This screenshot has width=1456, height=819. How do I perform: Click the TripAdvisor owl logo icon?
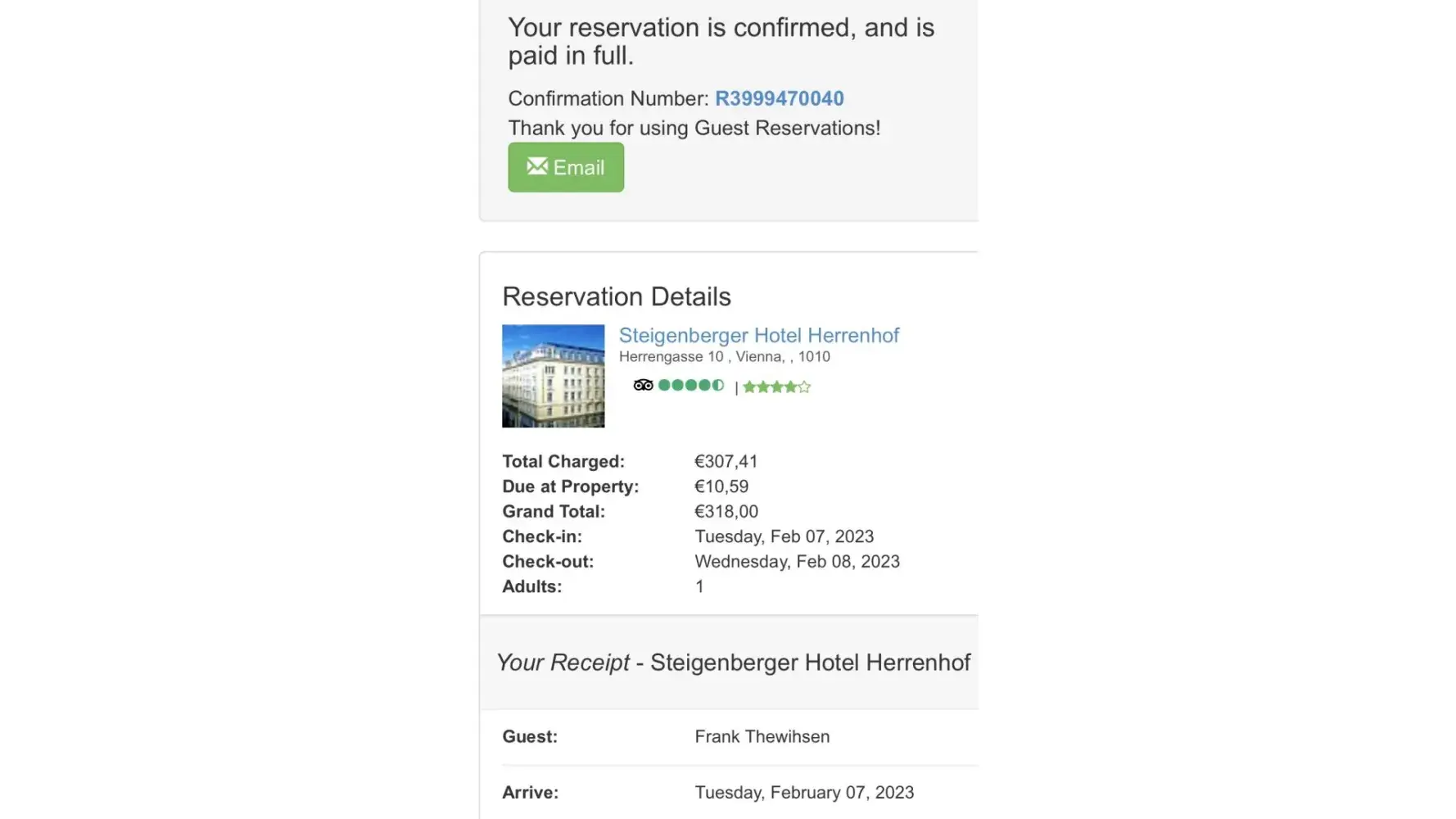pos(643,385)
